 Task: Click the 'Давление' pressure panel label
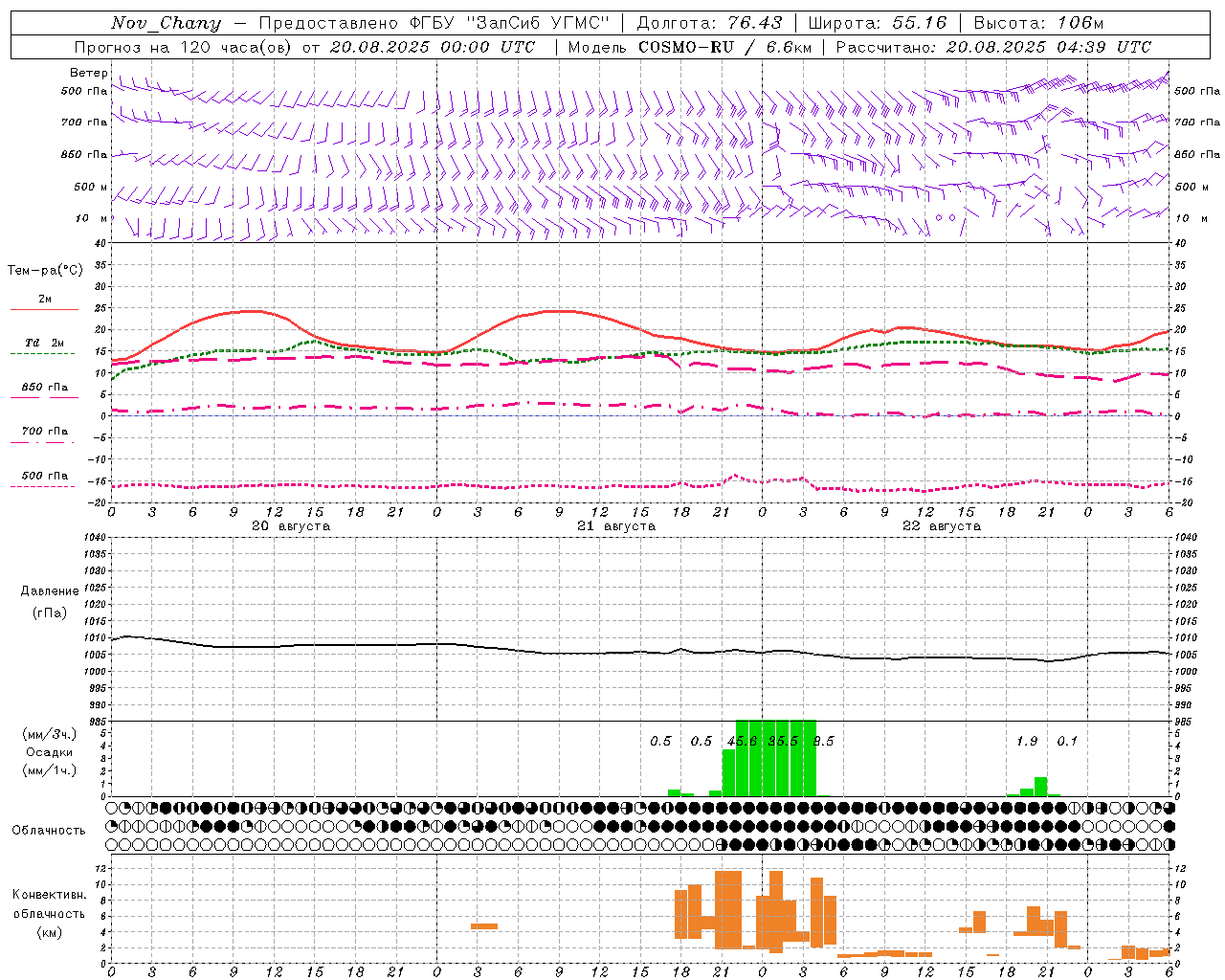click(50, 591)
